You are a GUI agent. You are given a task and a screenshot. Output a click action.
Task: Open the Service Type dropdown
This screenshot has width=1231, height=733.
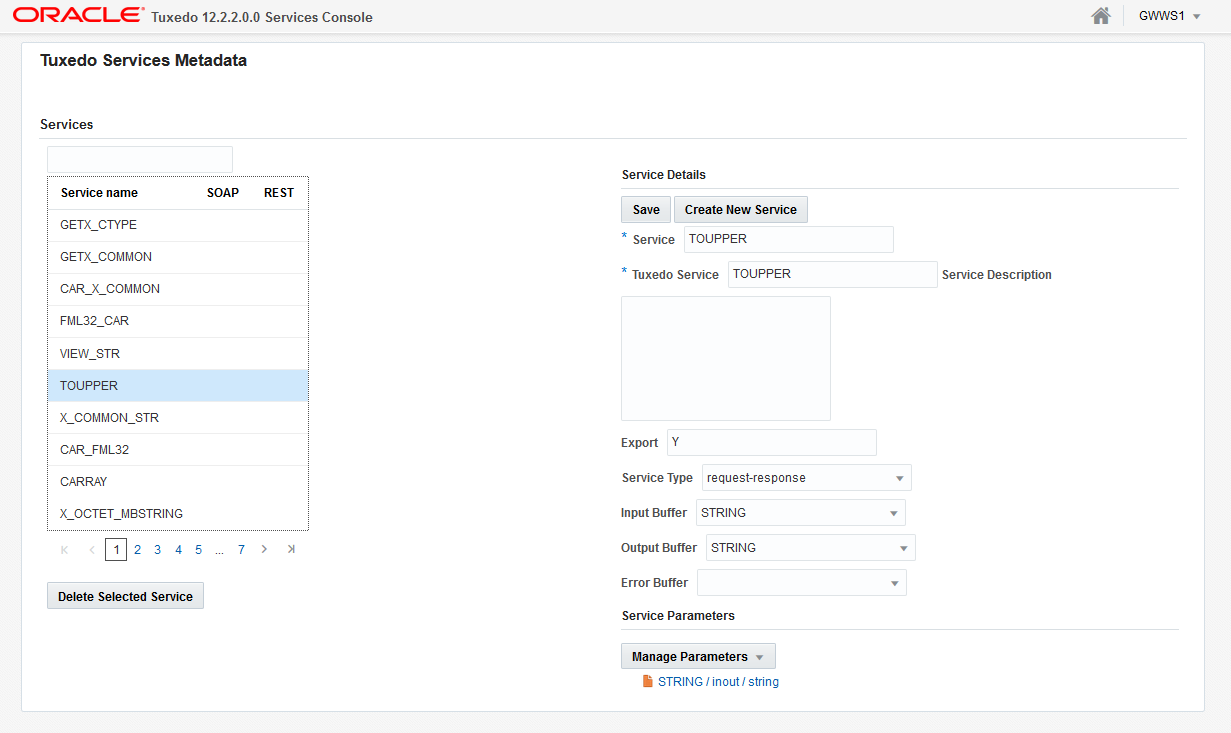[807, 478]
